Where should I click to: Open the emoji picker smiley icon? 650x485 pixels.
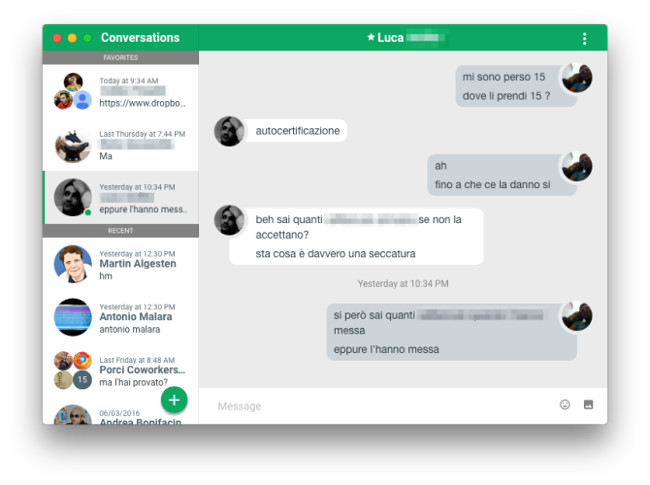565,405
